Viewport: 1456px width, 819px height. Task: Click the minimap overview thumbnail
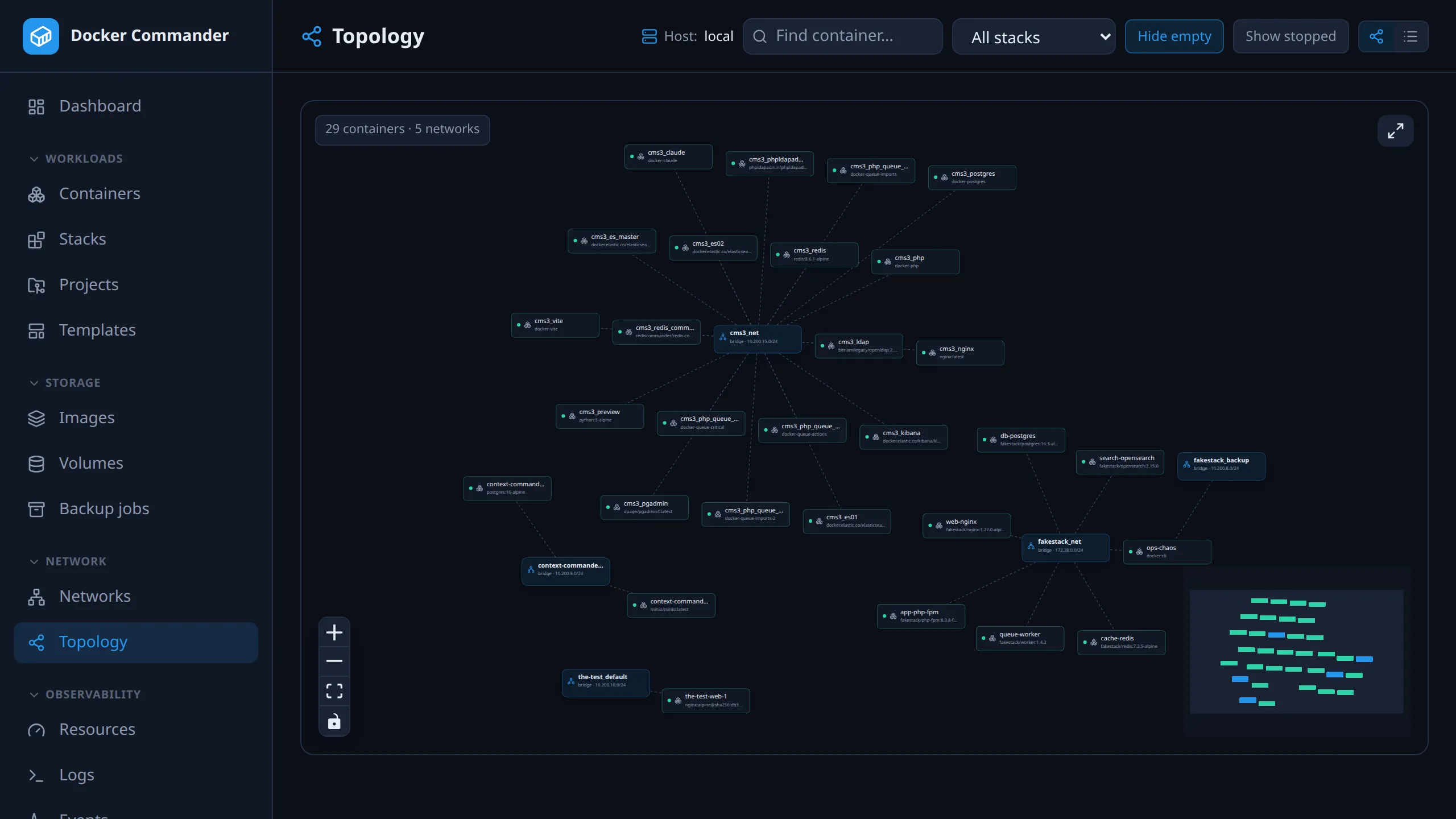pyautogui.click(x=1296, y=651)
